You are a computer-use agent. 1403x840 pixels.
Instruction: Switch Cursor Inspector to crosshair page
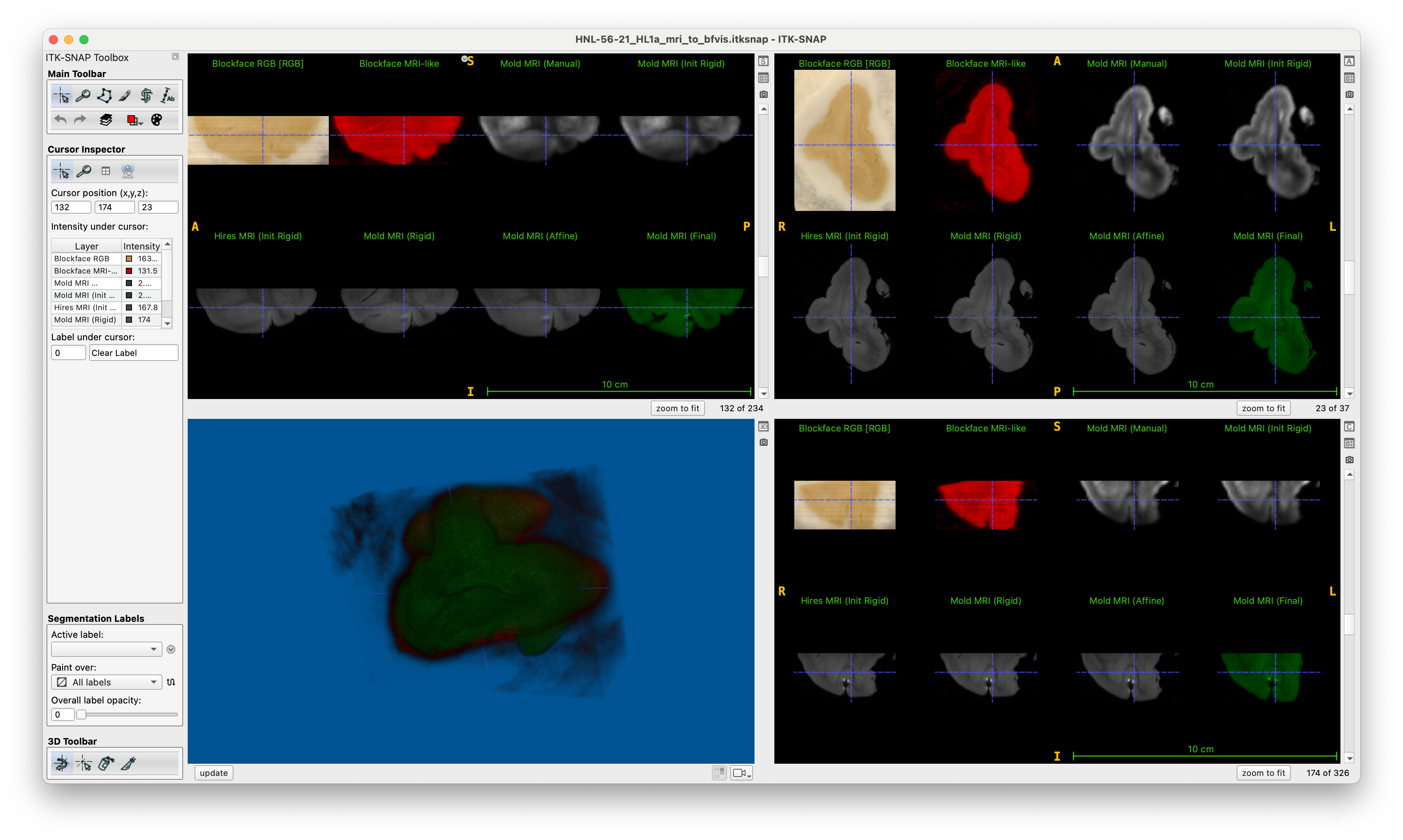point(62,171)
